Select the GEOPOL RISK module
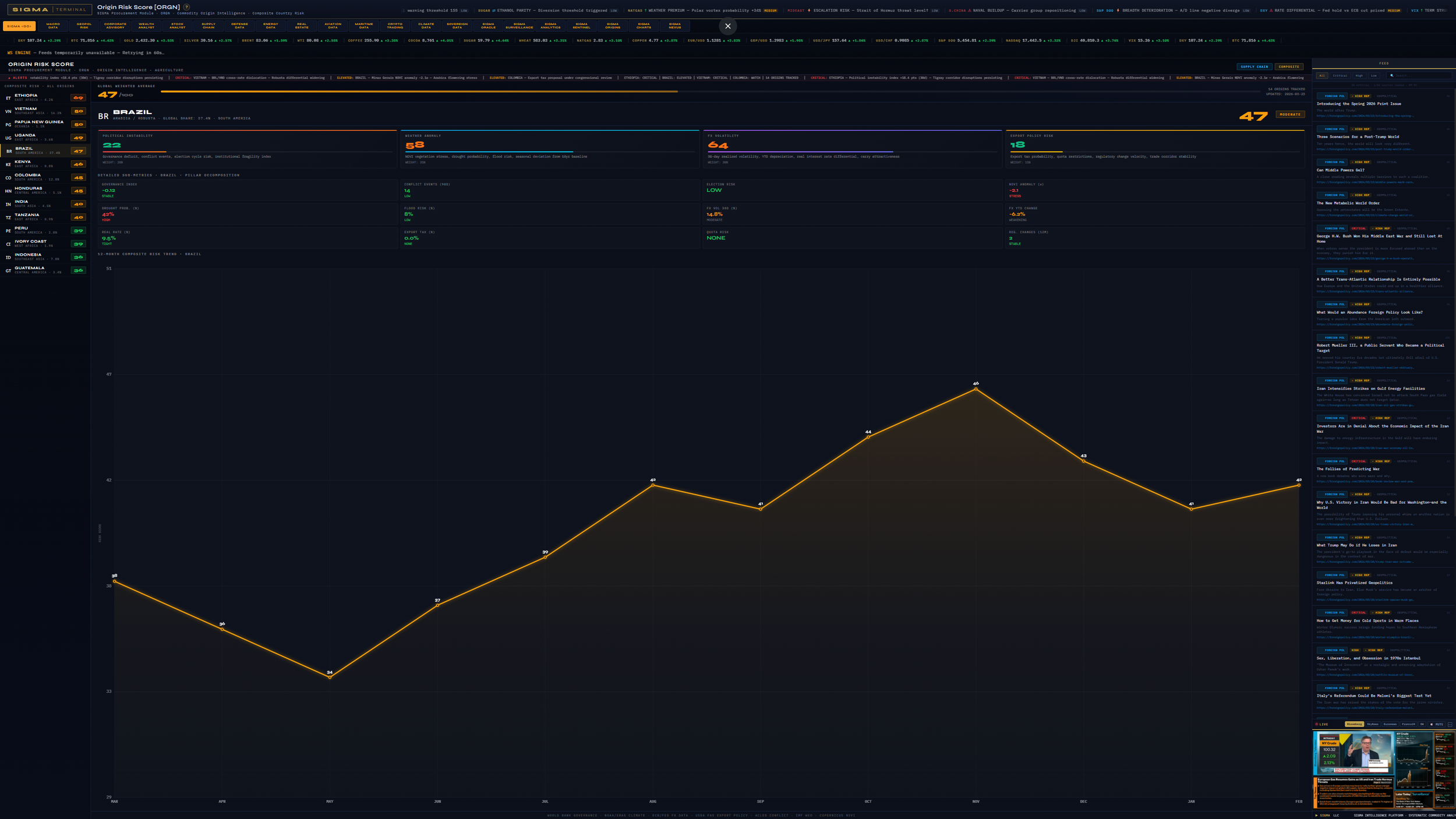Image resolution: width=1456 pixels, height=819 pixels. pyautogui.click(x=83, y=26)
